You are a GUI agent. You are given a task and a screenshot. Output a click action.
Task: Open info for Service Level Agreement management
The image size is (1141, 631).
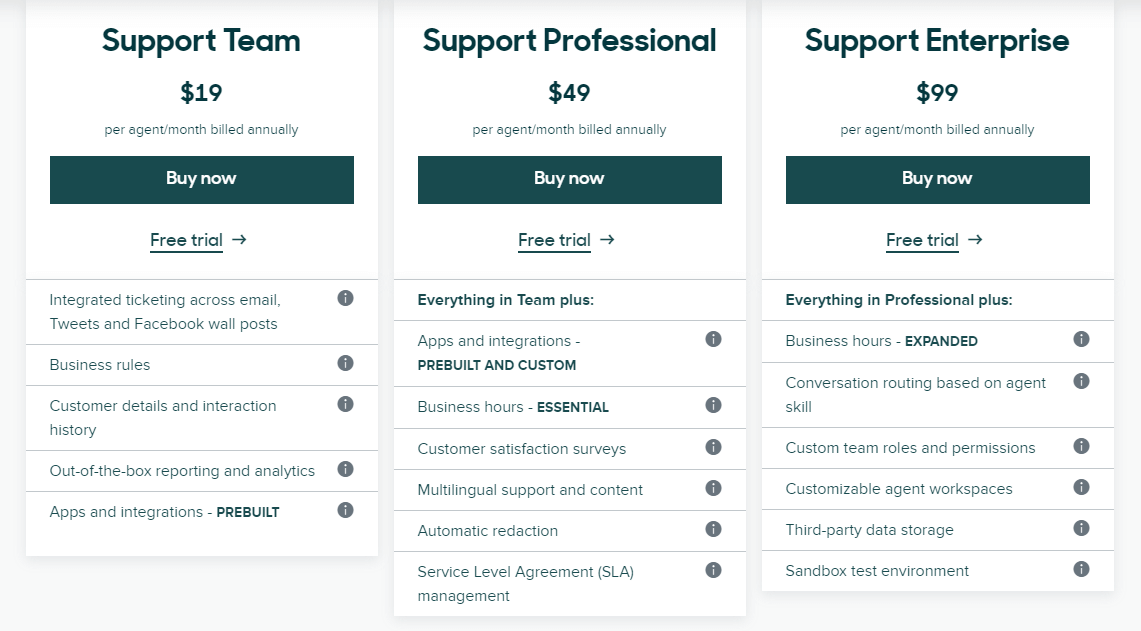coord(713,570)
